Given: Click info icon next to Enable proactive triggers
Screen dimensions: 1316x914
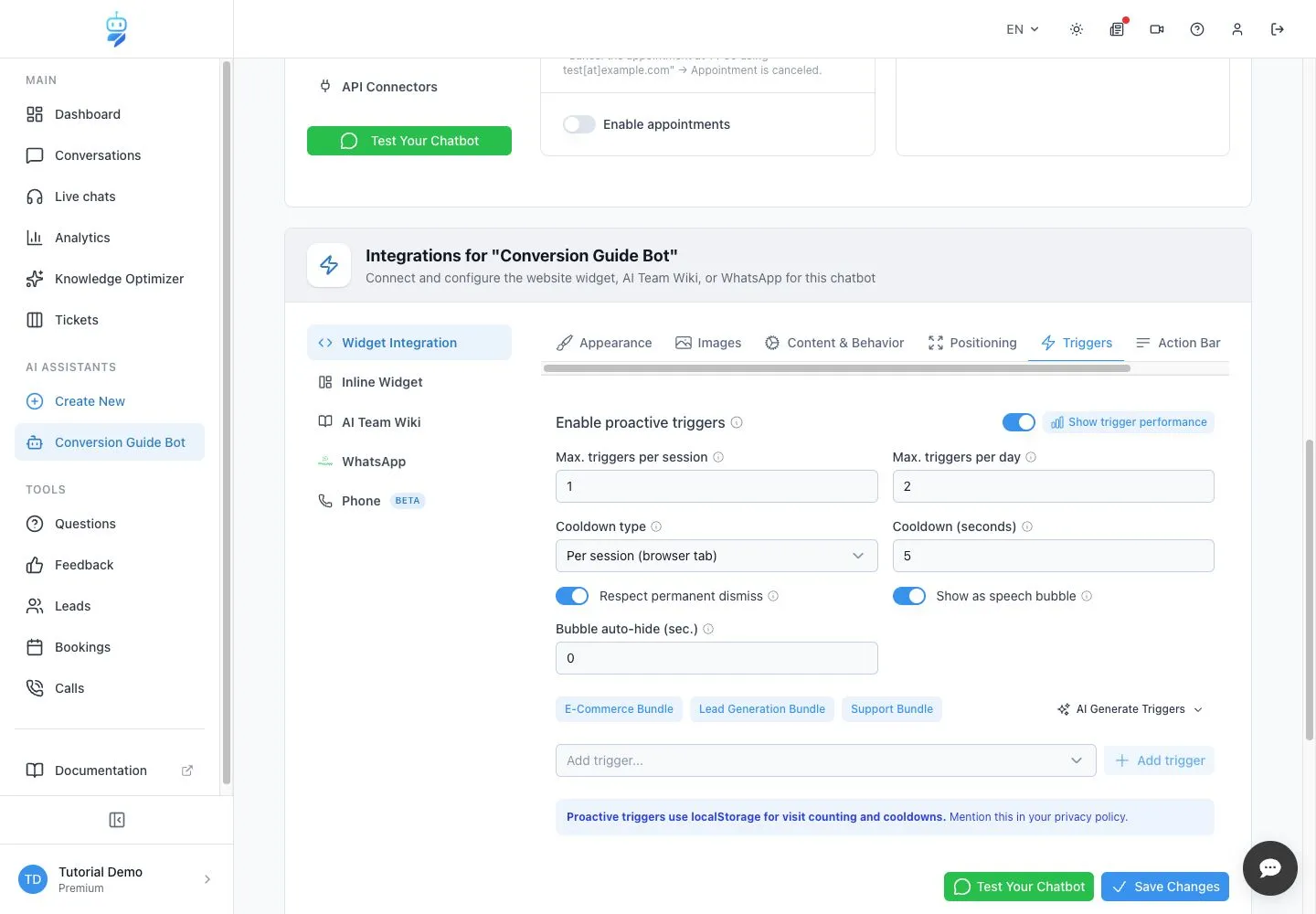Looking at the screenshot, I should click(737, 422).
